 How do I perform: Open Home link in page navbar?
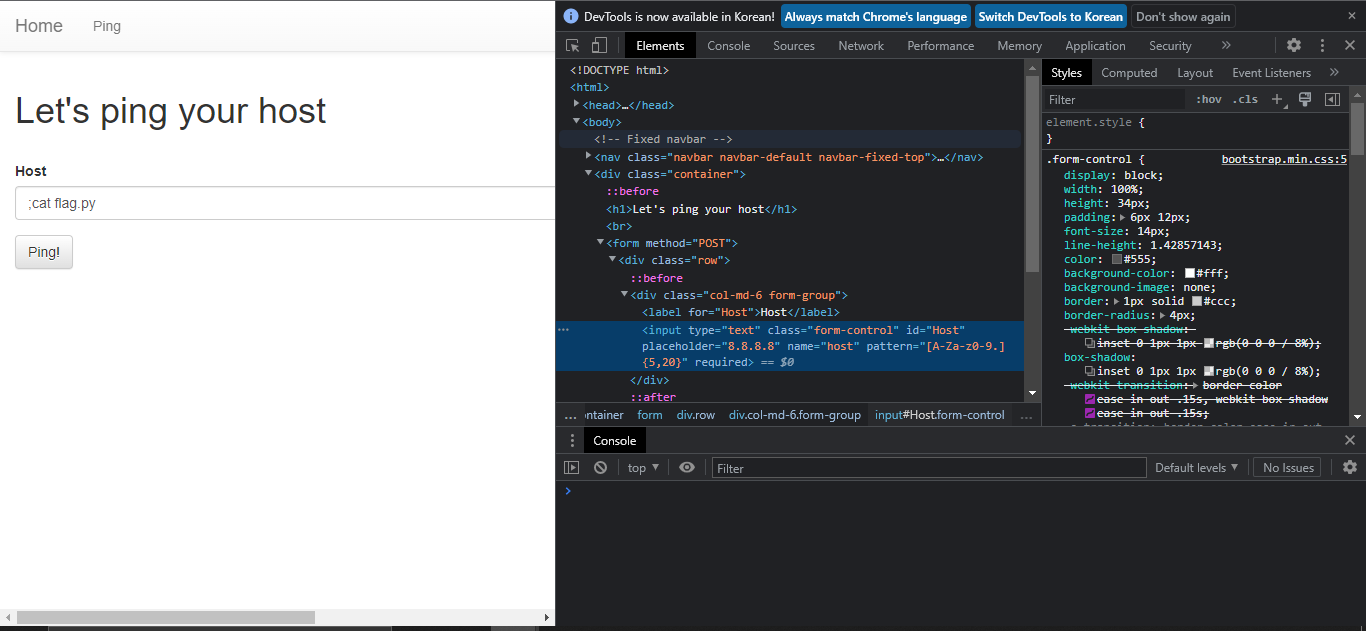coord(39,26)
